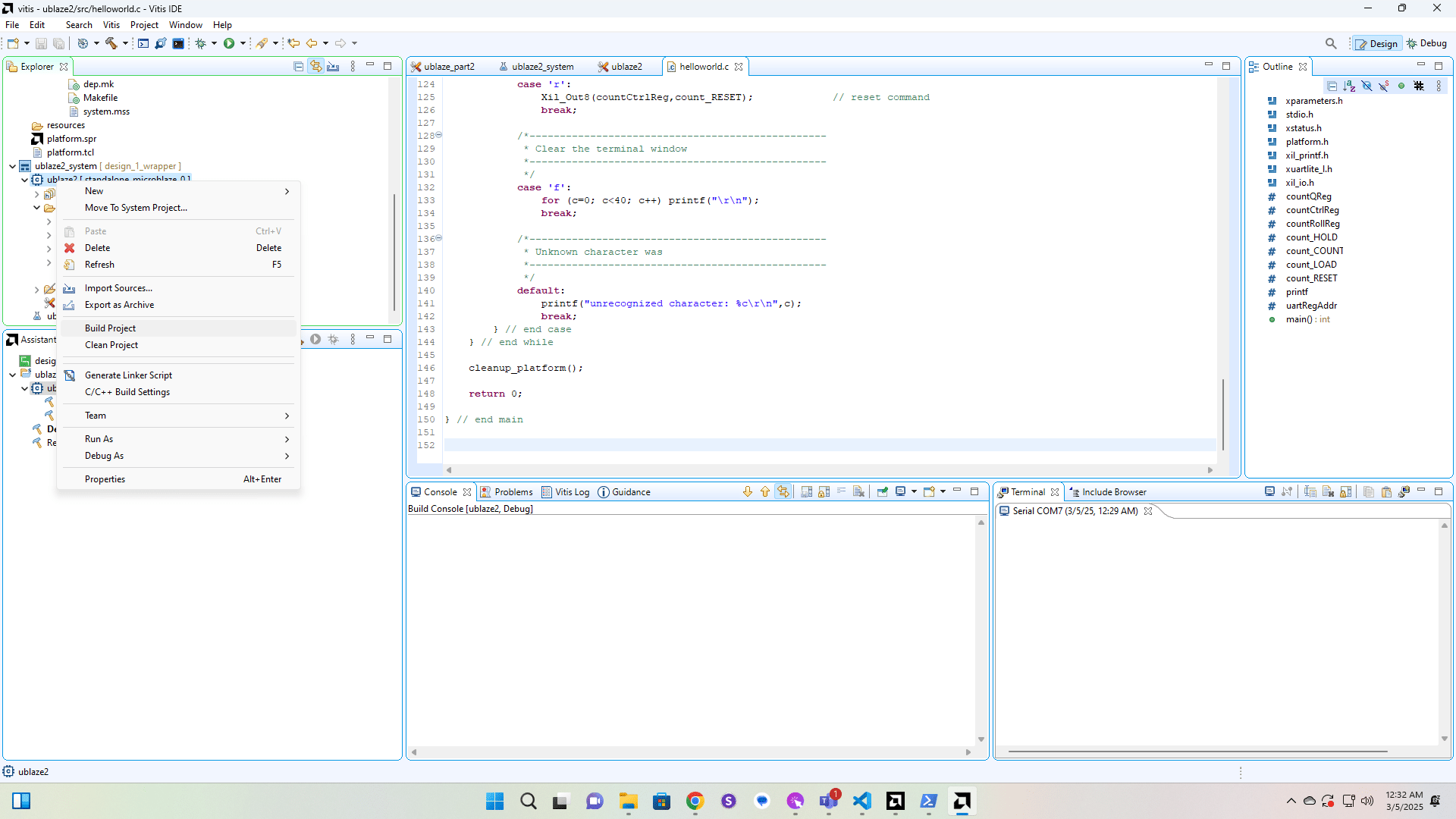Collapse the ublaze2_system tree node
1456x819 pixels.
click(x=12, y=166)
